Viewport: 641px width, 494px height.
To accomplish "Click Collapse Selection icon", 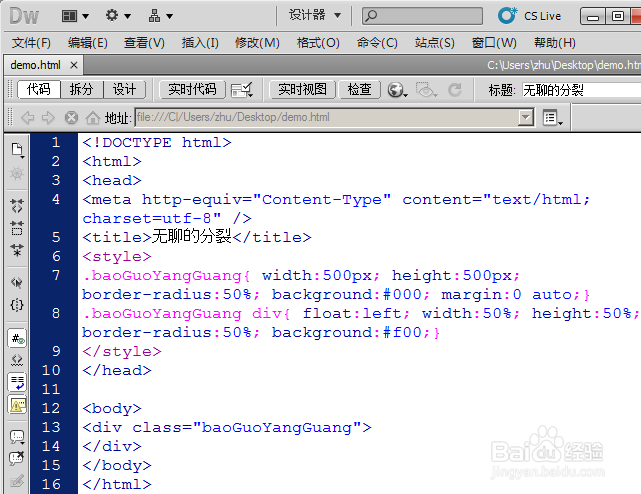I will (x=17, y=228).
